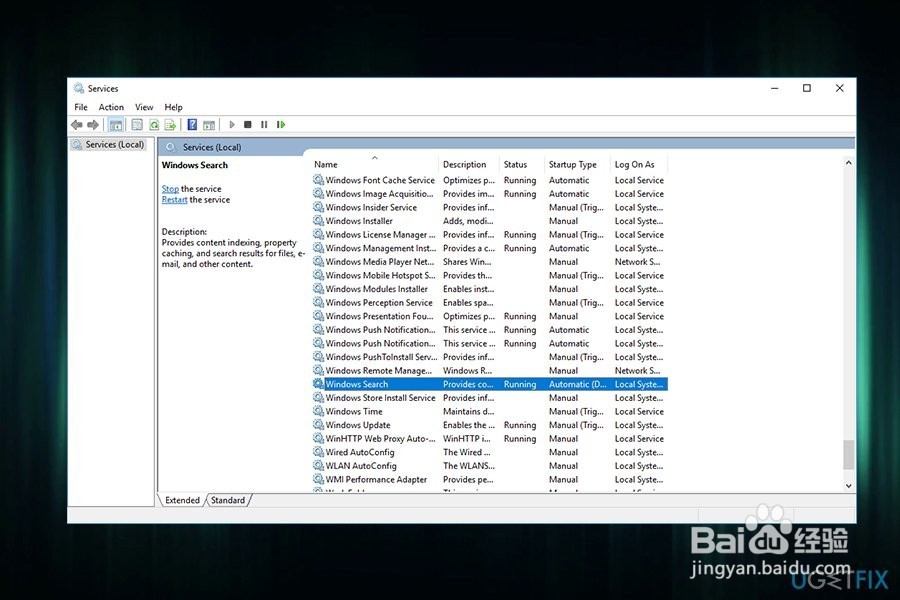Select WinHTTP Web Proxy Auto-Discovery name

click(x=381, y=438)
